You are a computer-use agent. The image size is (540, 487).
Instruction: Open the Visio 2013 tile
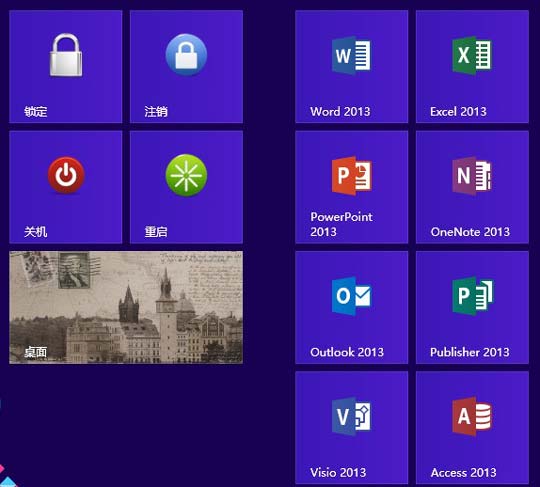[x=352, y=427]
